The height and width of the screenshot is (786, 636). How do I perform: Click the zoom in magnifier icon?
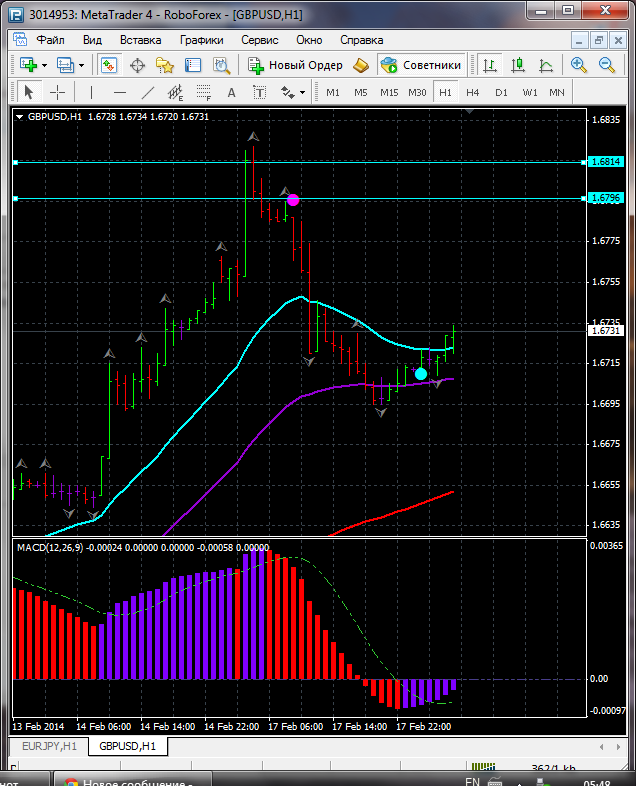point(579,65)
